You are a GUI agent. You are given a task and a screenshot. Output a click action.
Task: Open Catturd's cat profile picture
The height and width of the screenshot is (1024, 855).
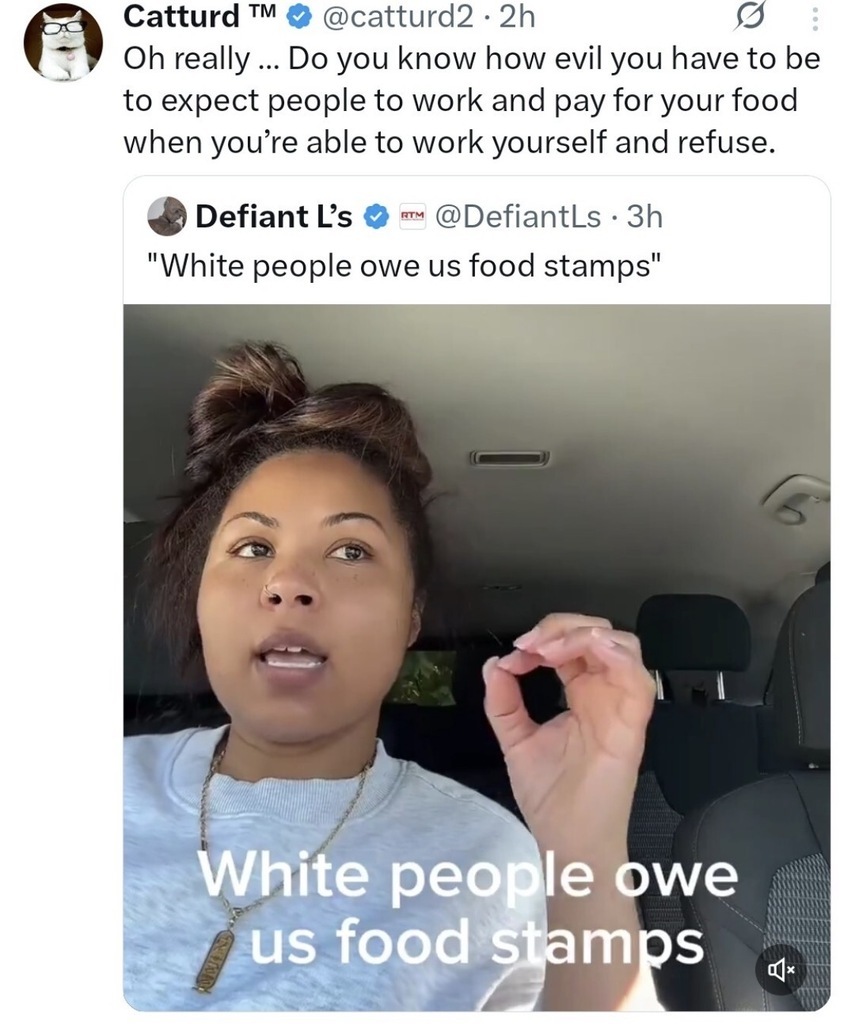click(x=63, y=42)
